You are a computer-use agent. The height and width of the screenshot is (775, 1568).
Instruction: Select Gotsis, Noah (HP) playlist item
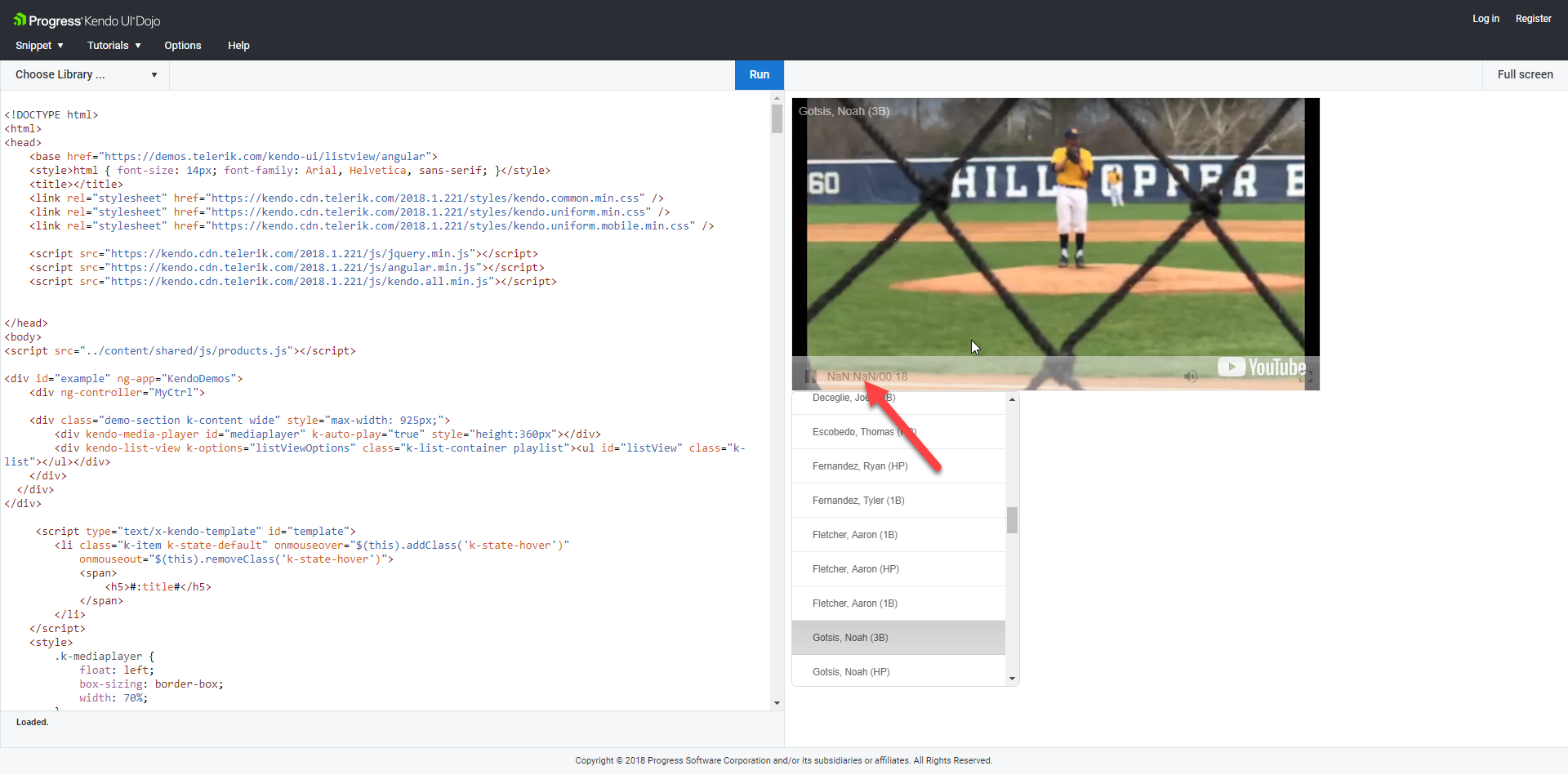[898, 672]
